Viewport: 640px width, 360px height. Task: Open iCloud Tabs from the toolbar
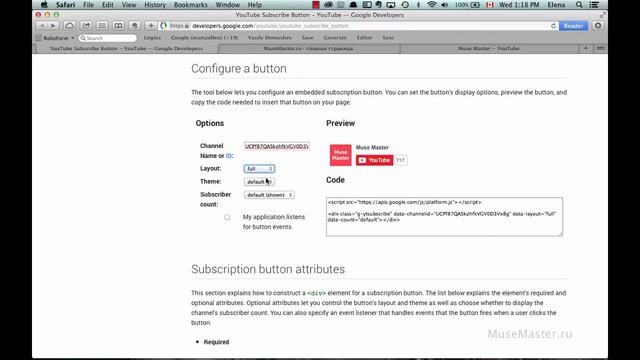pyautogui.click(x=69, y=26)
